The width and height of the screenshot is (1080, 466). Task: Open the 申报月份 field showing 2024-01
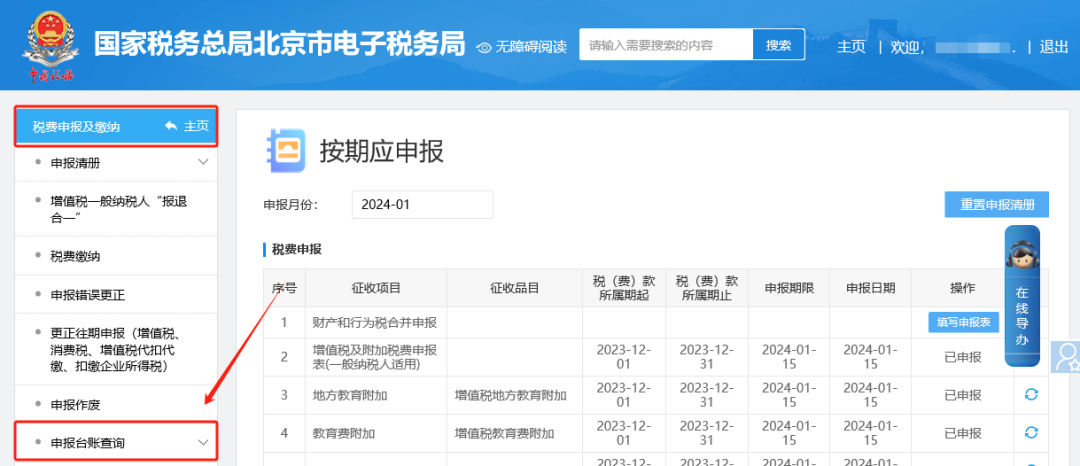422,204
